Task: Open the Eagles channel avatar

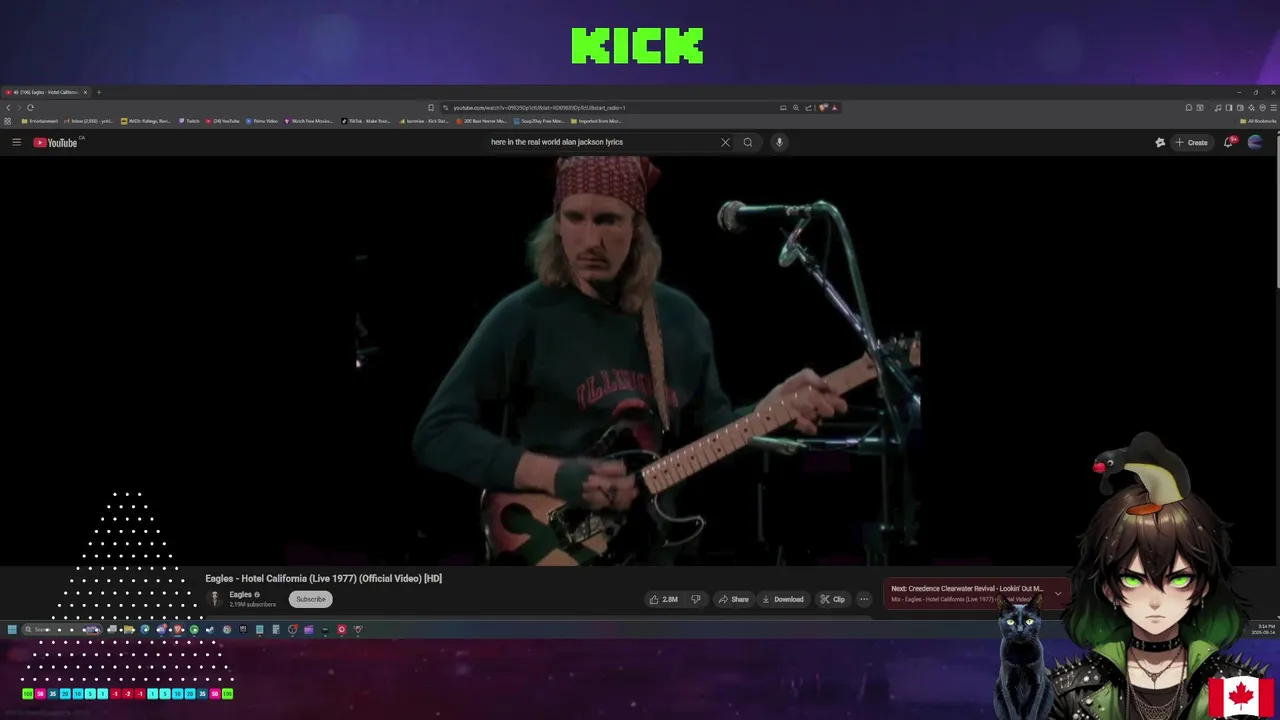Action: 214,598
